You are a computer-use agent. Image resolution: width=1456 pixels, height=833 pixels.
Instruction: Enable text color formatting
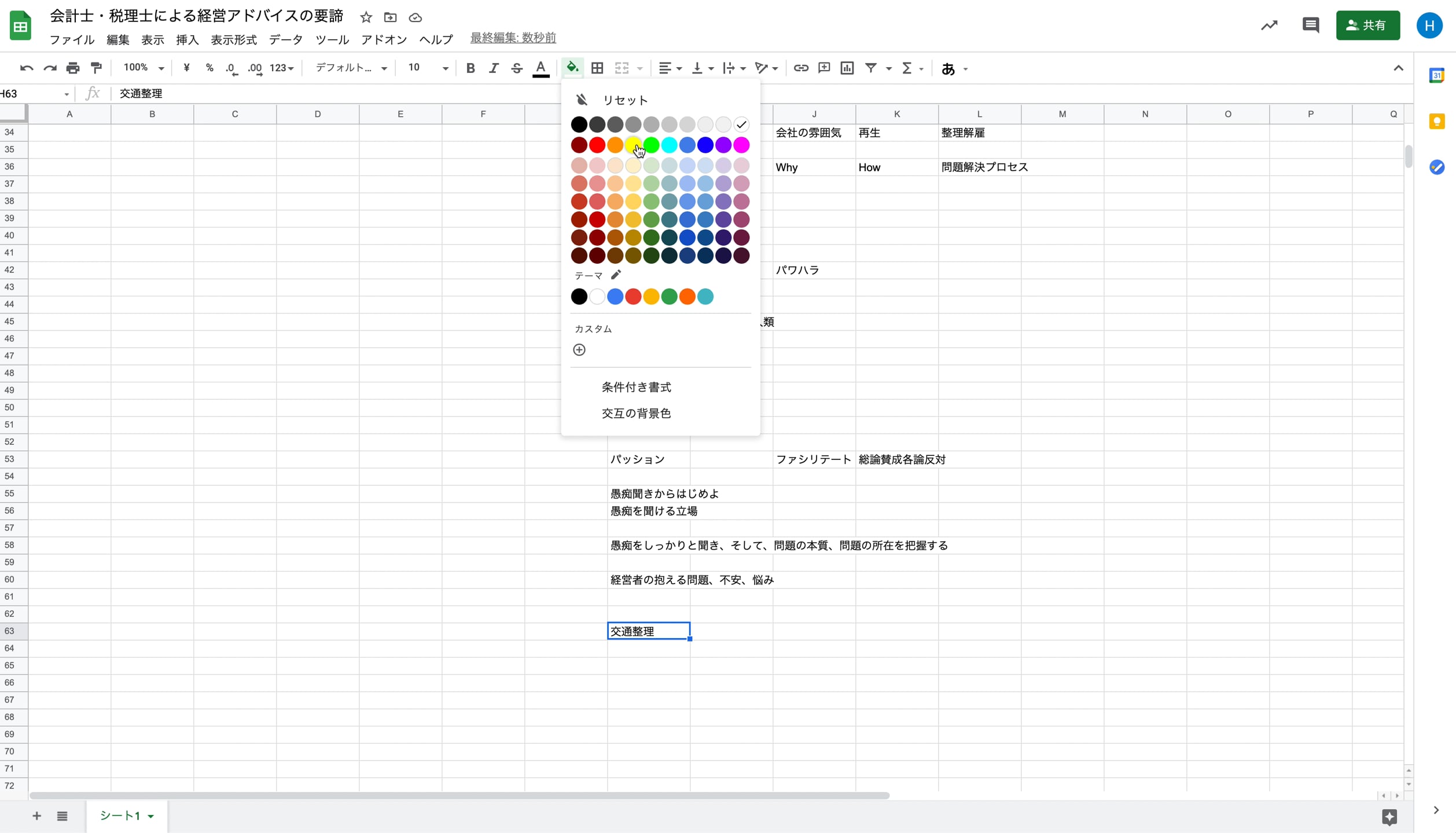click(x=541, y=68)
